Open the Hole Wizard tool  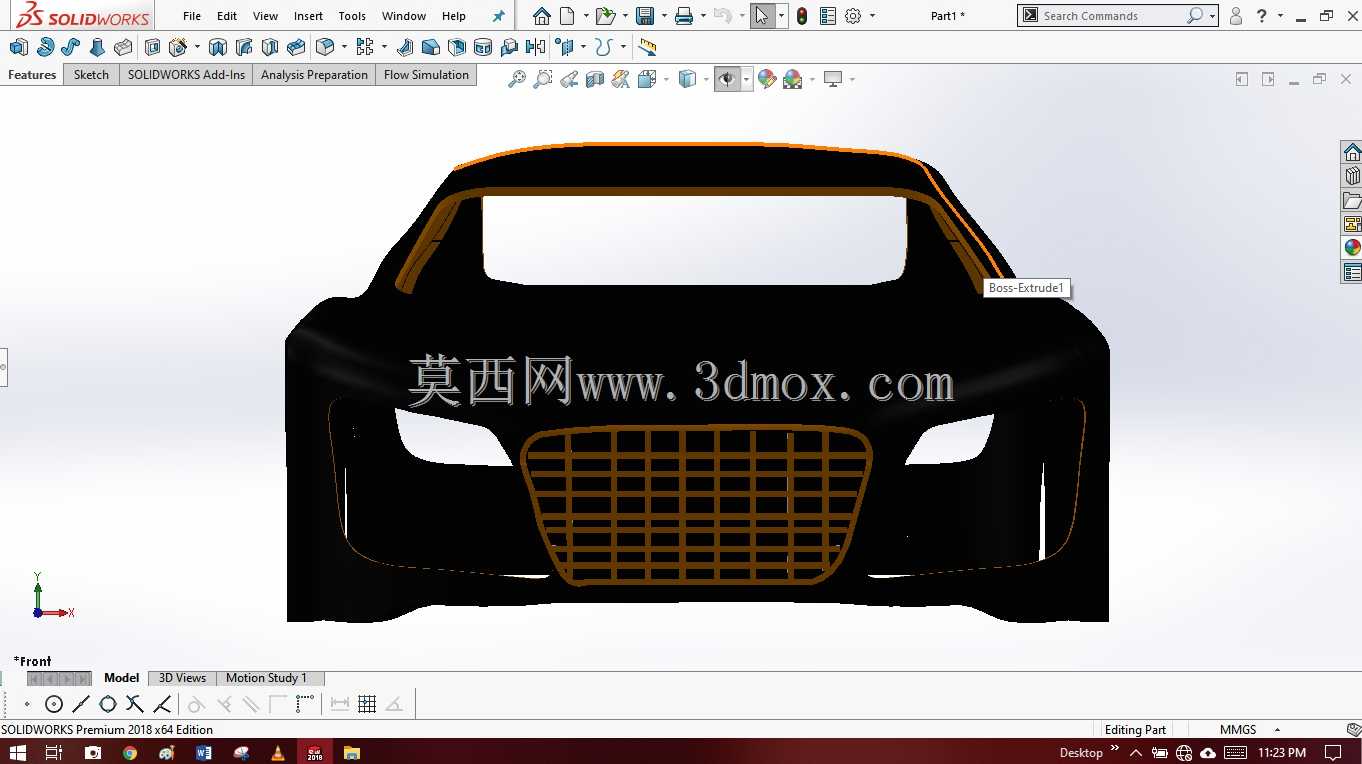click(178, 47)
